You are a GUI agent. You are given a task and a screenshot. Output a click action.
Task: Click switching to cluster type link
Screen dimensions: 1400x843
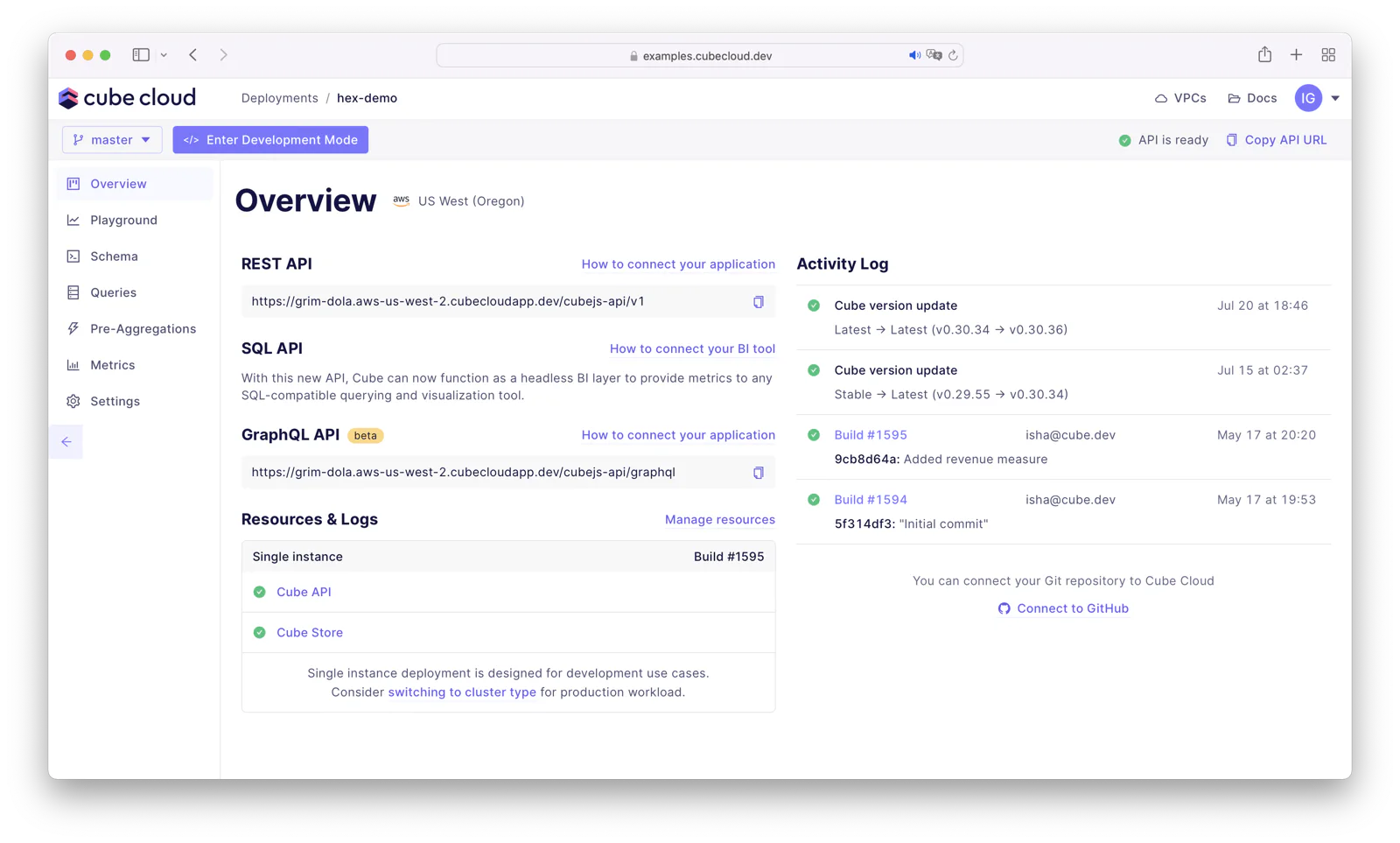(x=462, y=692)
